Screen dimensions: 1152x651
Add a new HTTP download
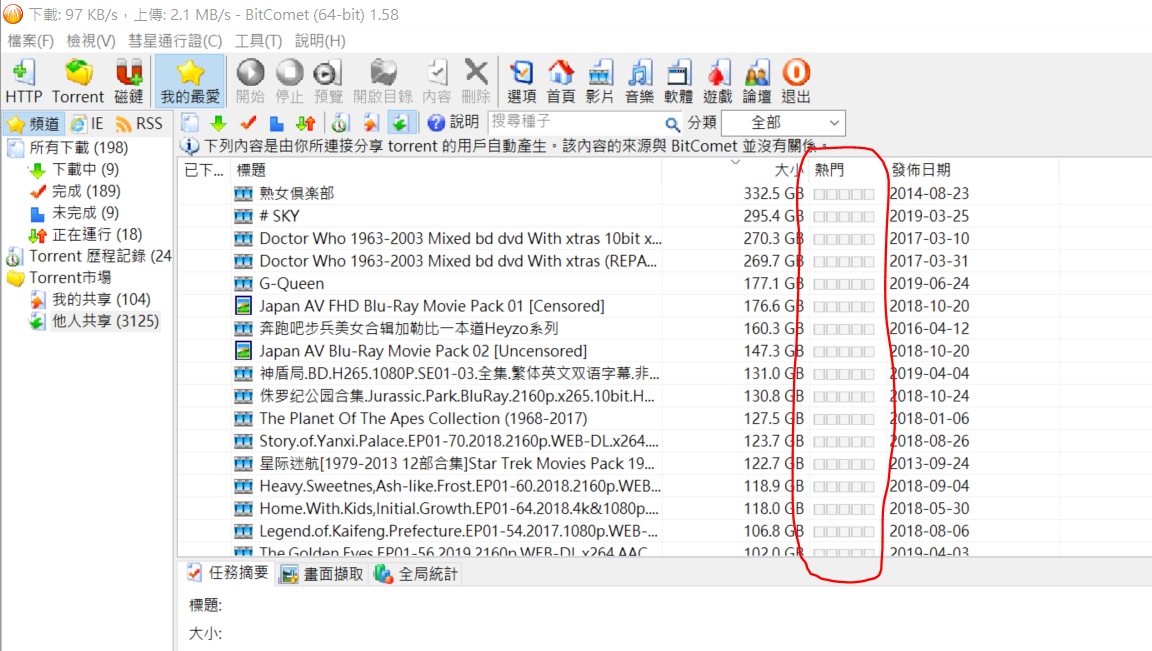24,81
